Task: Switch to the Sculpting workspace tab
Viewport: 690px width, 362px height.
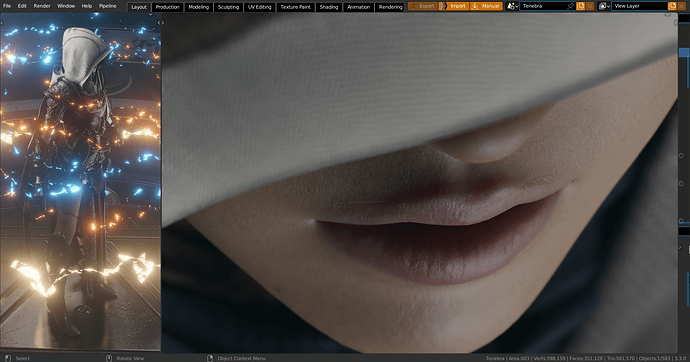Action: (228, 7)
